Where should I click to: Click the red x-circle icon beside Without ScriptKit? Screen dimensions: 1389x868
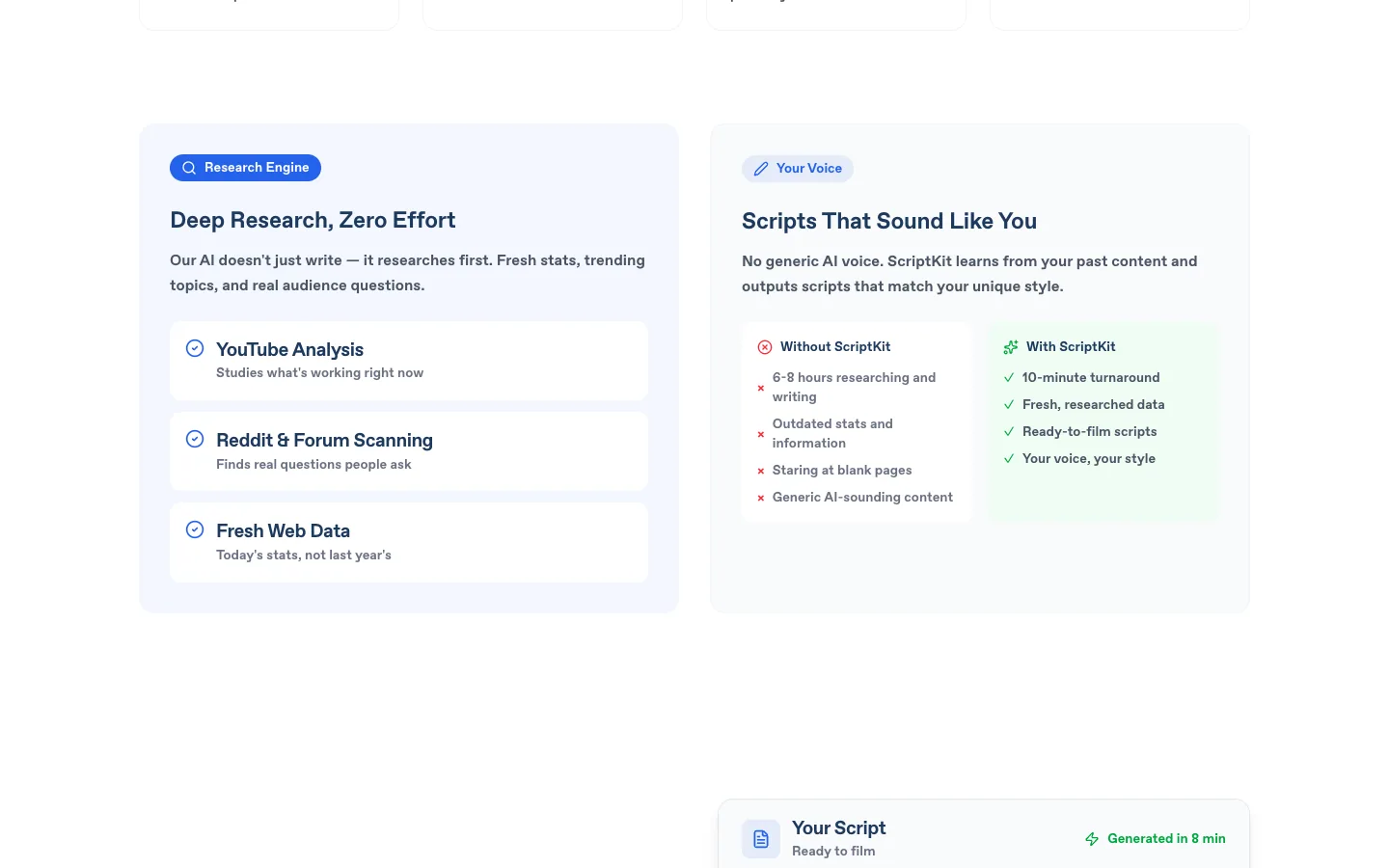point(765,347)
